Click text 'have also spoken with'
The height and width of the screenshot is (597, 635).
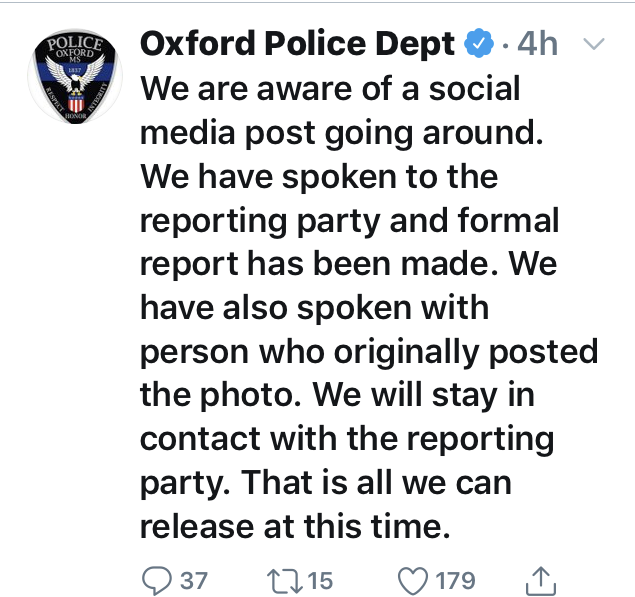click(x=314, y=308)
